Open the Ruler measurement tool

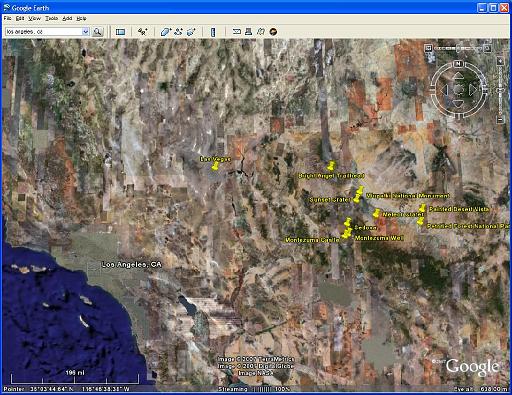click(213, 32)
